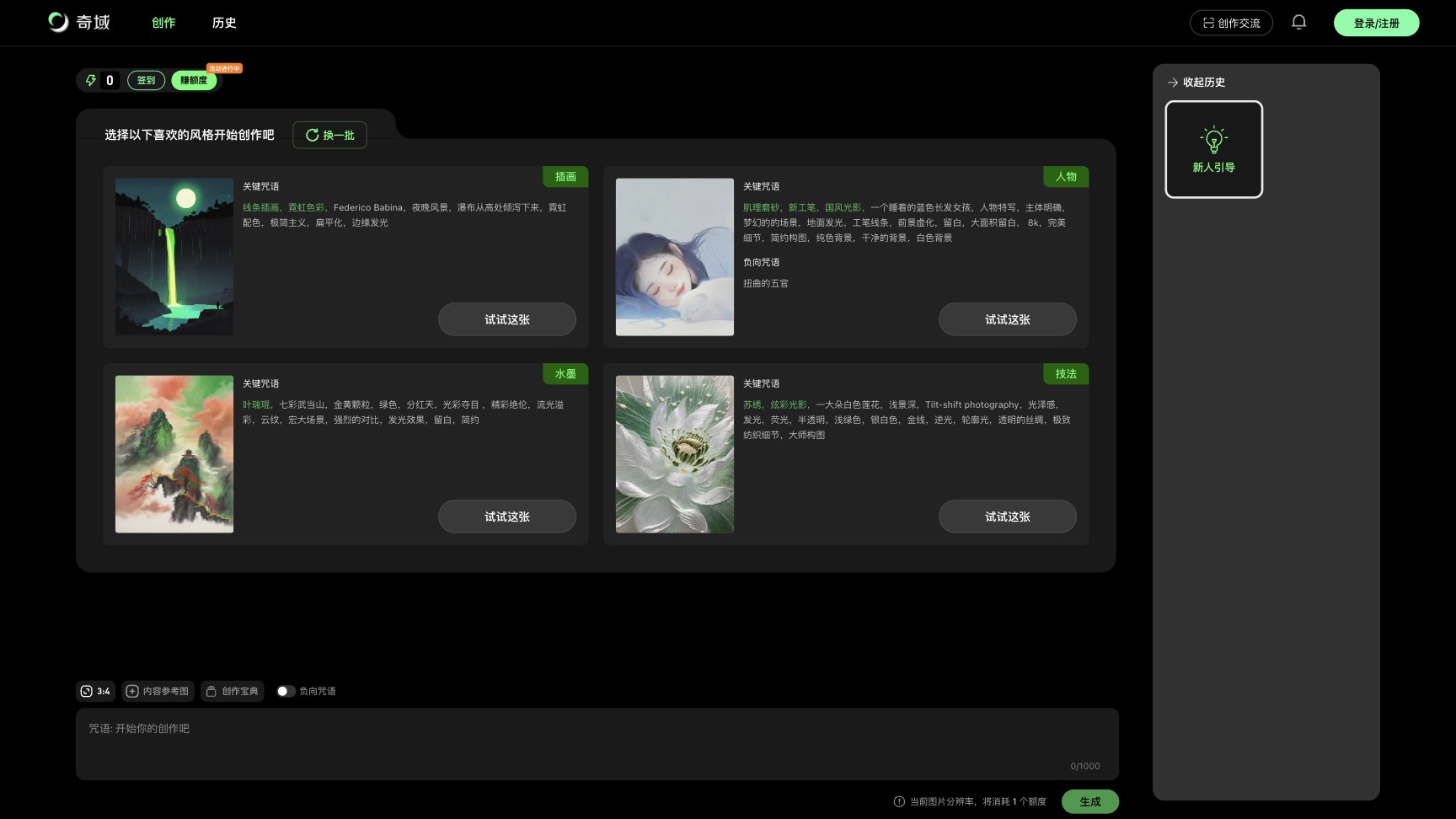Screen dimensions: 1456x819
Task: Open the notification bell
Action: [x=1298, y=23]
